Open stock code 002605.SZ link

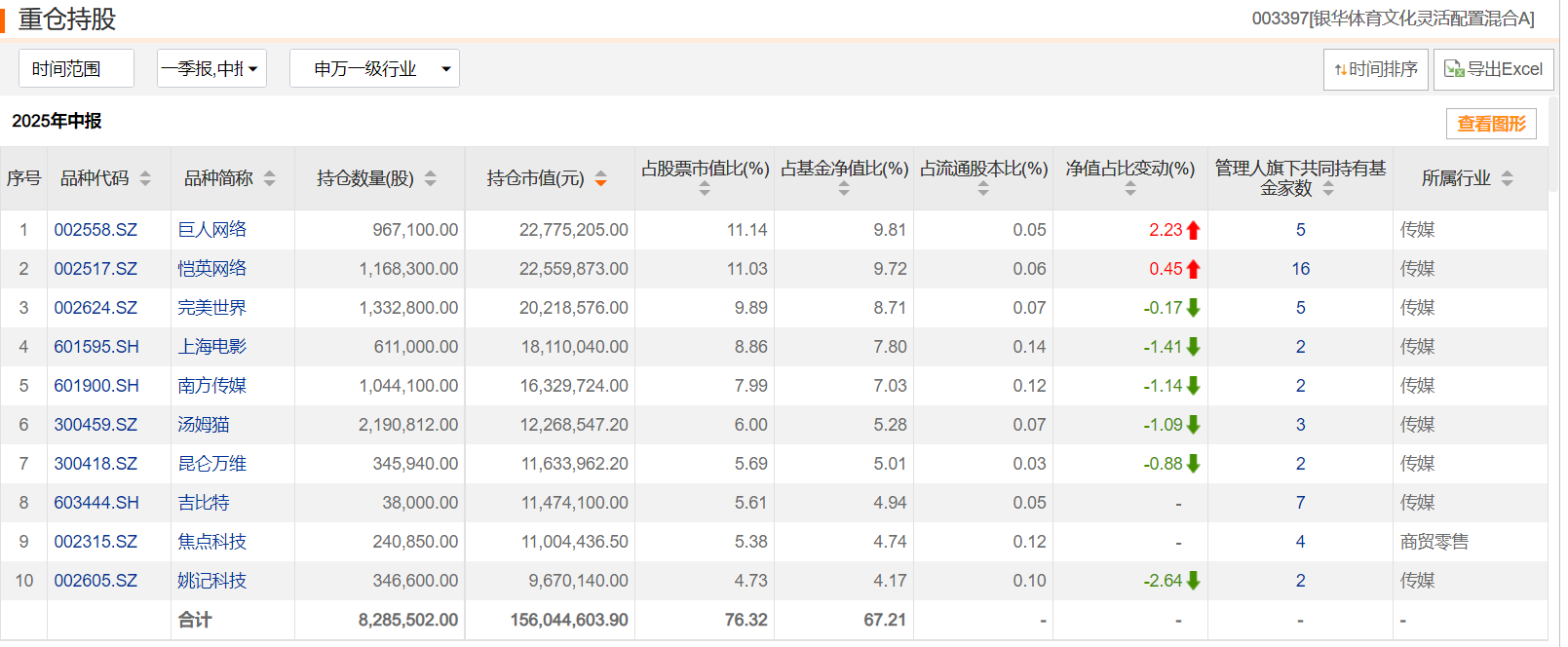[x=96, y=581]
